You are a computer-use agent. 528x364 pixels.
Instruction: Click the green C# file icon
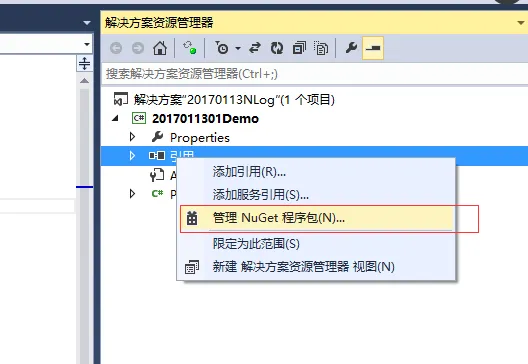pos(157,194)
